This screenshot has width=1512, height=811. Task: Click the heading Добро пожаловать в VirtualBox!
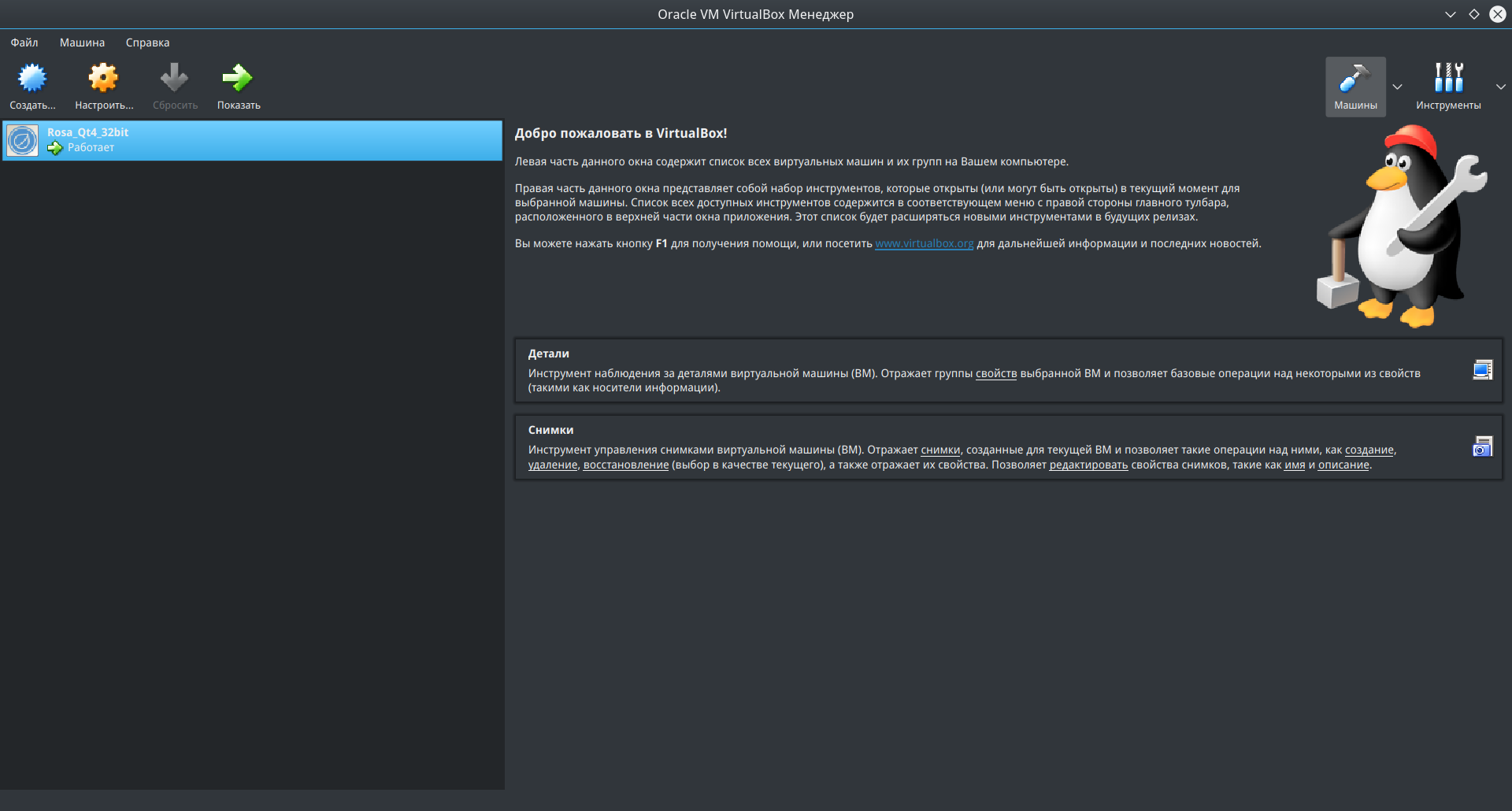[x=621, y=133]
